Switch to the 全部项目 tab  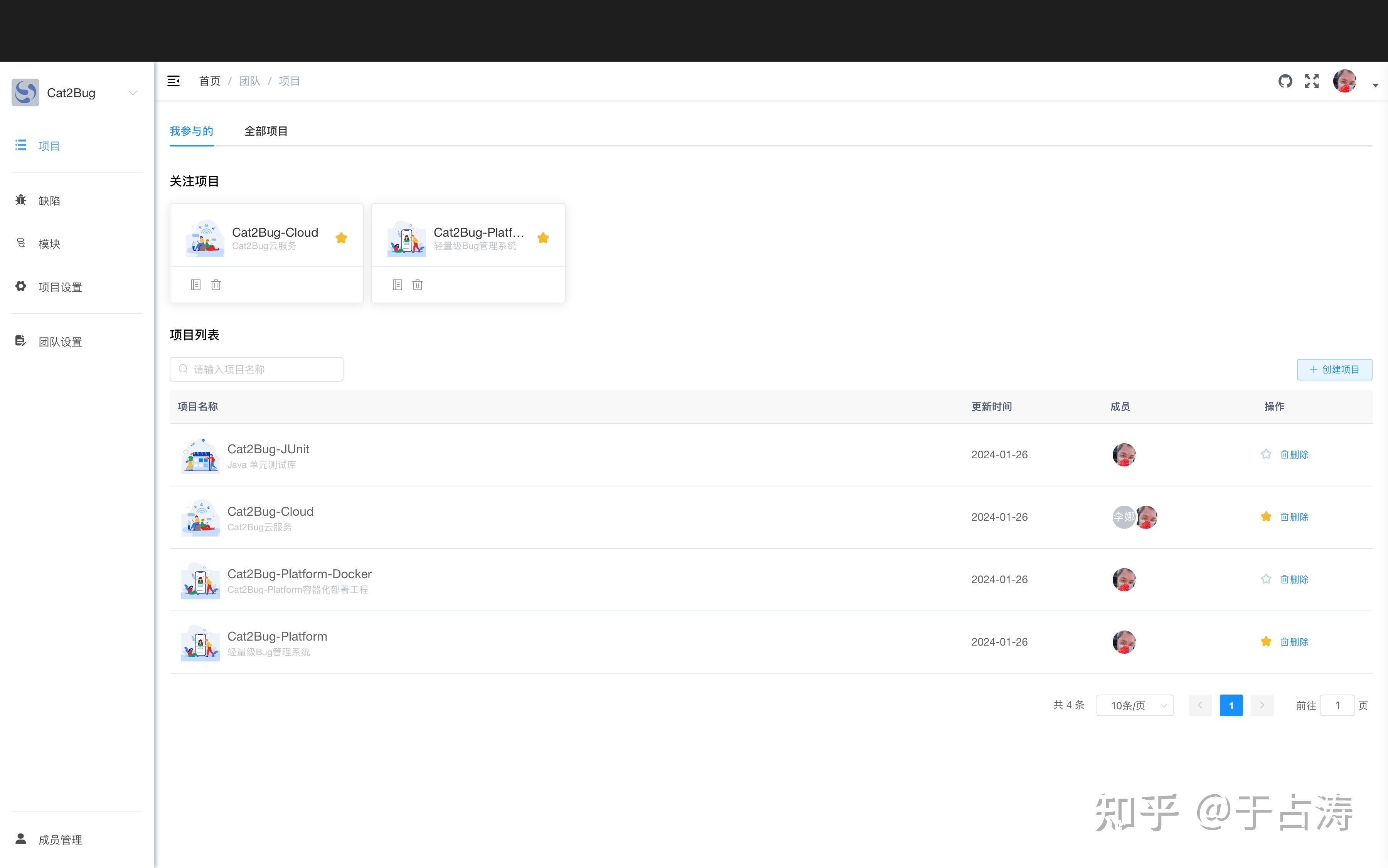click(266, 131)
